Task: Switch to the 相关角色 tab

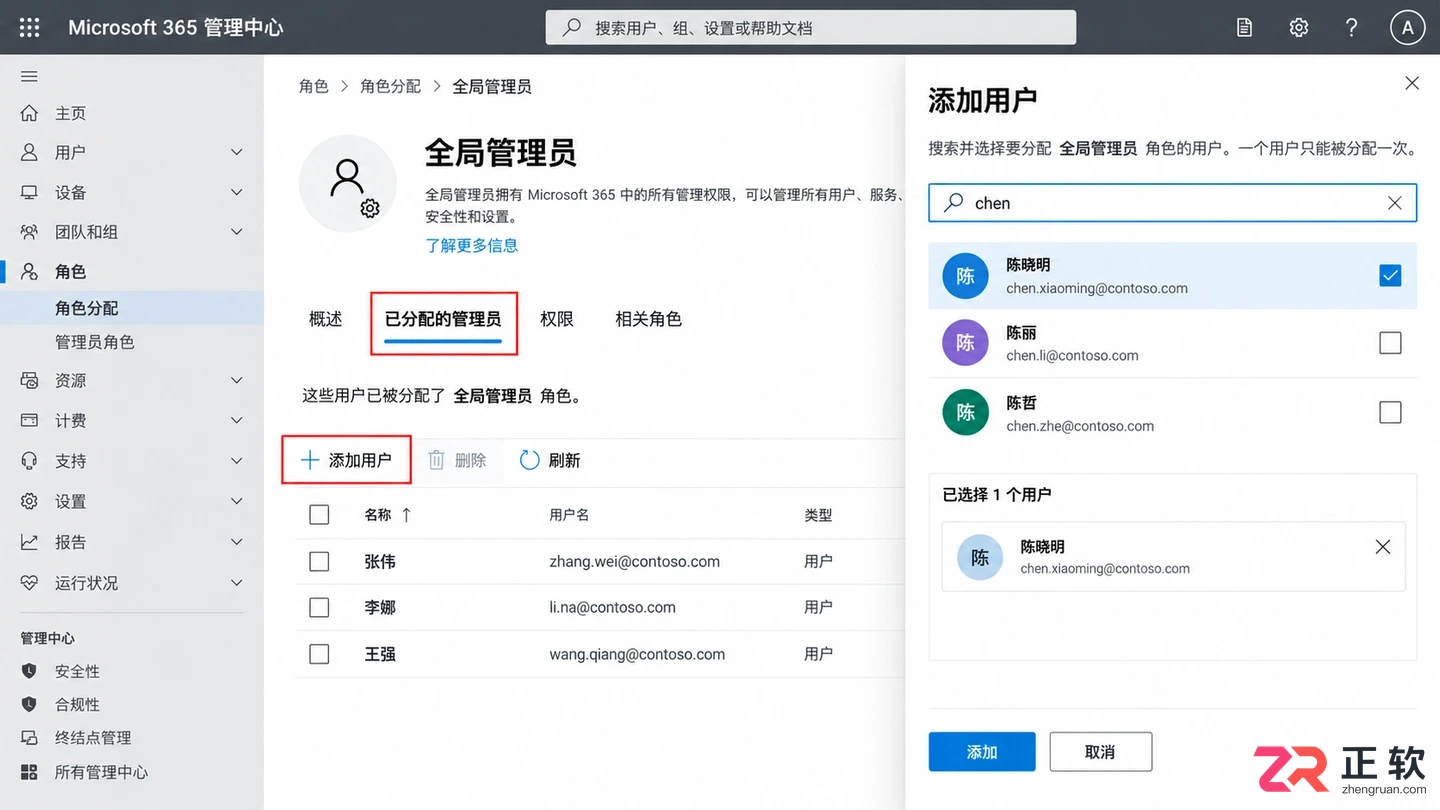Action: (648, 319)
